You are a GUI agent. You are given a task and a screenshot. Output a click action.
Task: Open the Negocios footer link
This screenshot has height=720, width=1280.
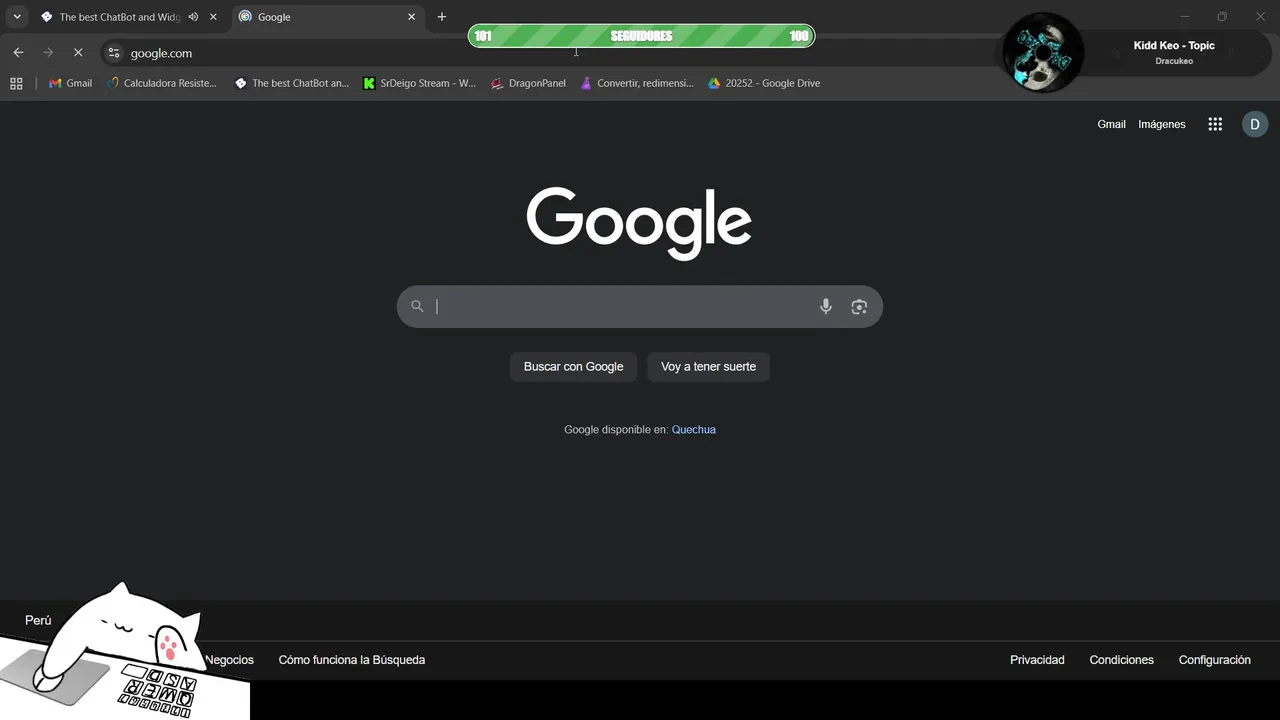(229, 660)
